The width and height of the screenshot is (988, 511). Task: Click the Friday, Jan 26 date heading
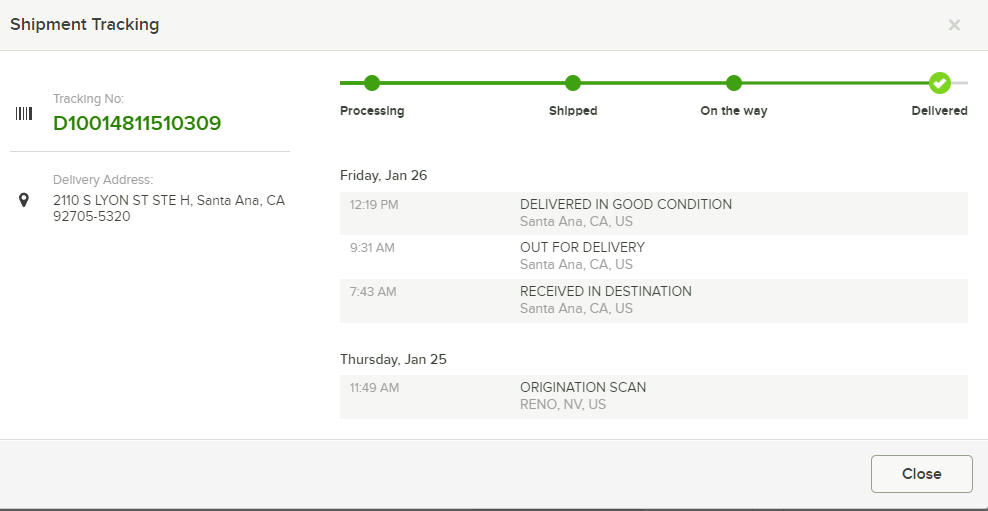pyautogui.click(x=383, y=175)
